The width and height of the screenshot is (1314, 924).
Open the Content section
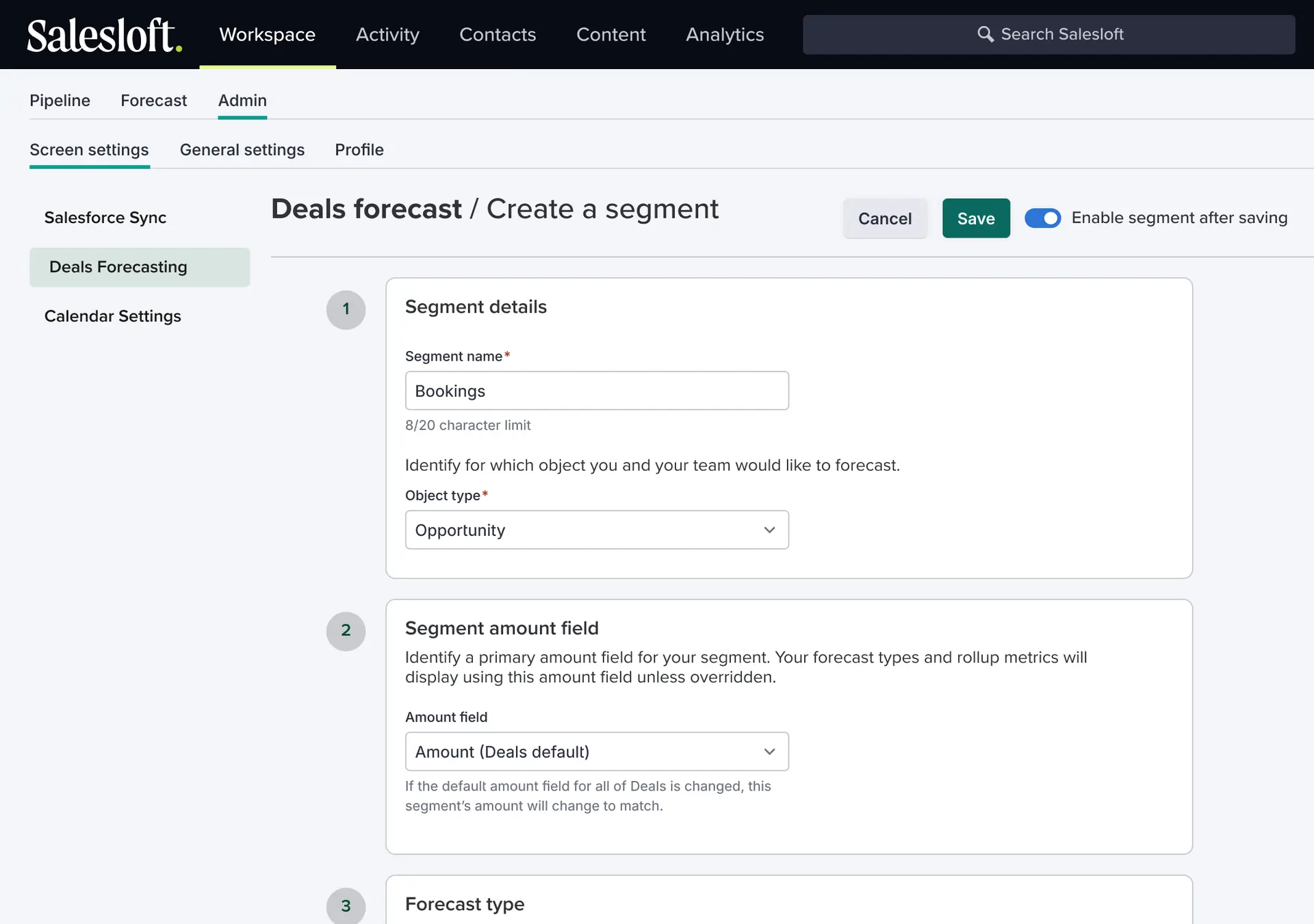click(610, 34)
